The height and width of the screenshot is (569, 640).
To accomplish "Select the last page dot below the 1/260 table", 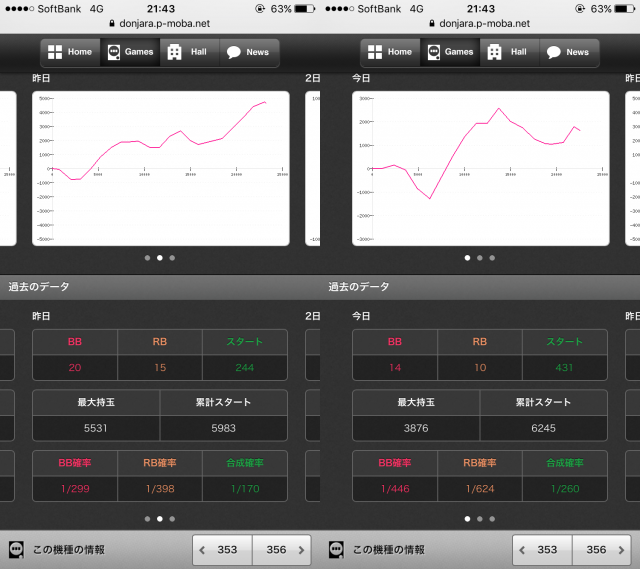I will [492, 519].
